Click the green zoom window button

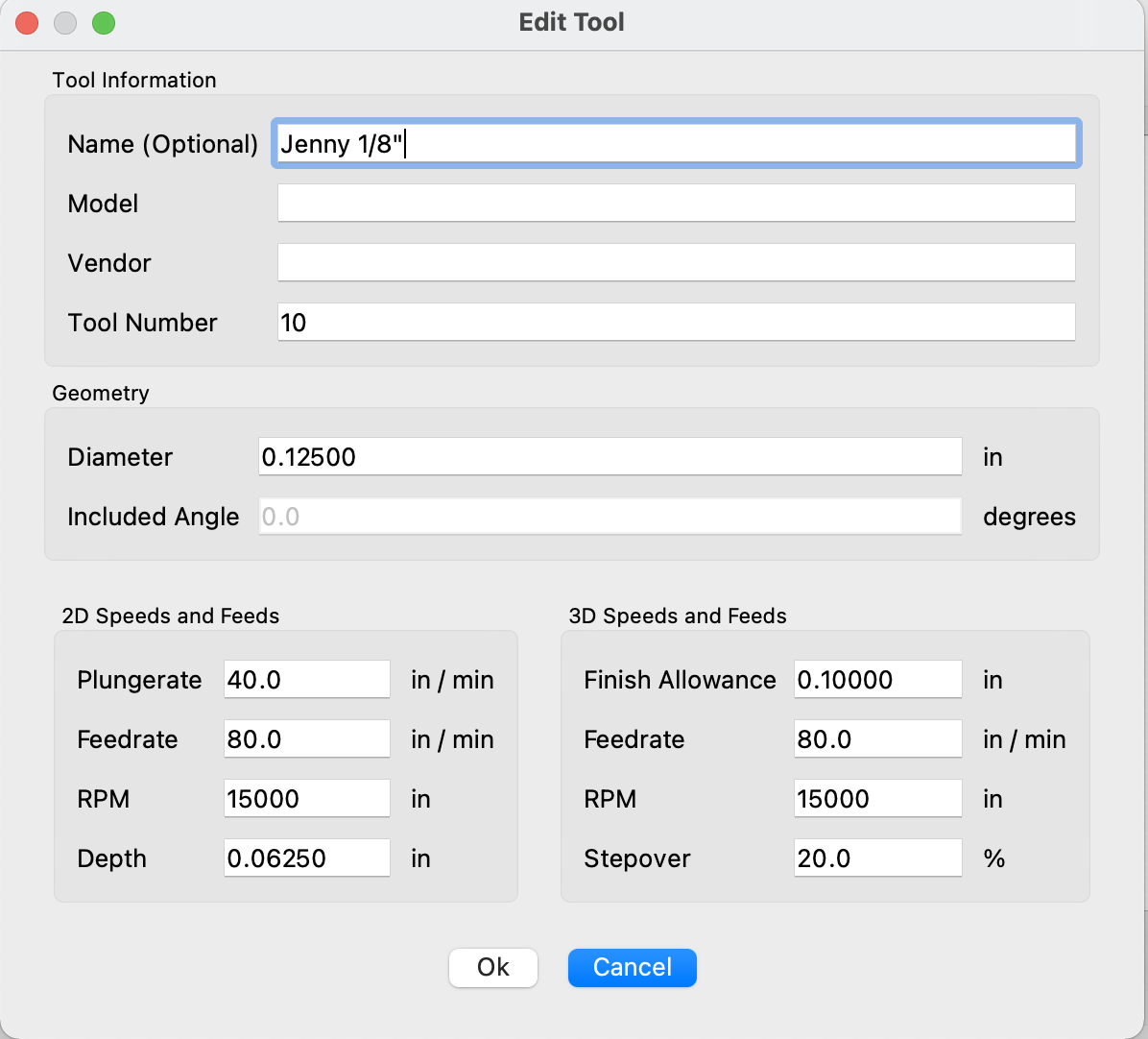point(104,23)
